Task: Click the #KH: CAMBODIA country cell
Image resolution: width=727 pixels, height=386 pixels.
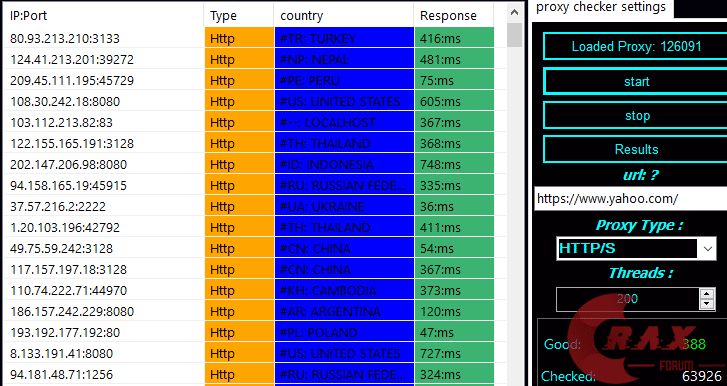Action: [344, 290]
